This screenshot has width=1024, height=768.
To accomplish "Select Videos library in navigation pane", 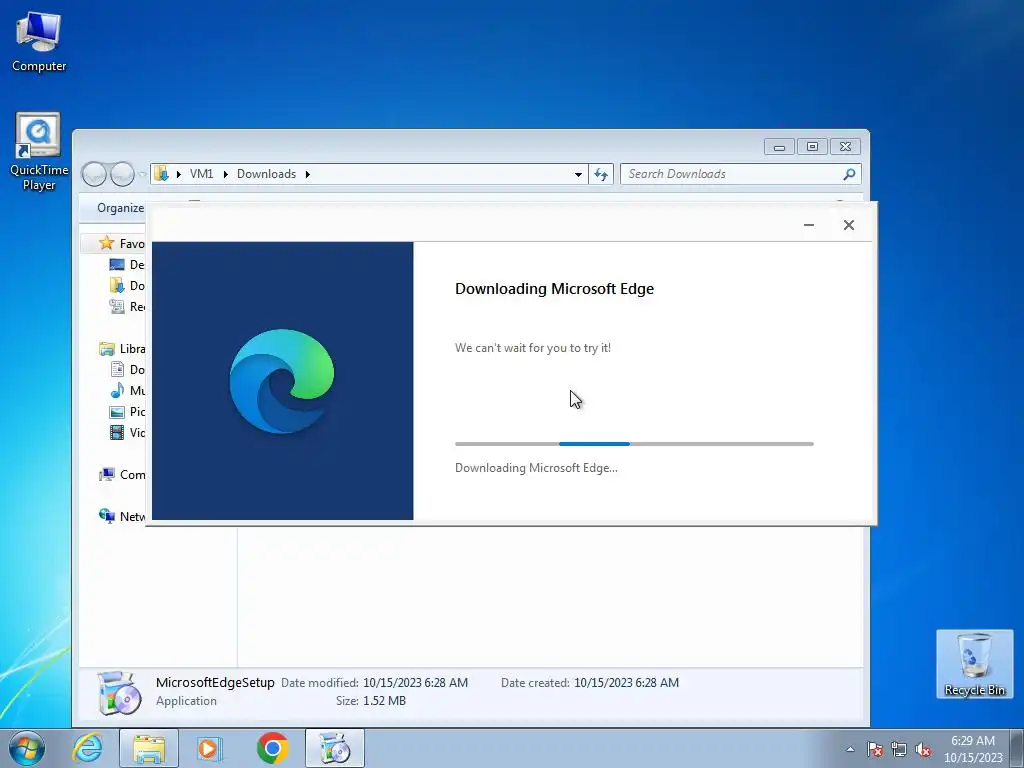I will coord(127,432).
